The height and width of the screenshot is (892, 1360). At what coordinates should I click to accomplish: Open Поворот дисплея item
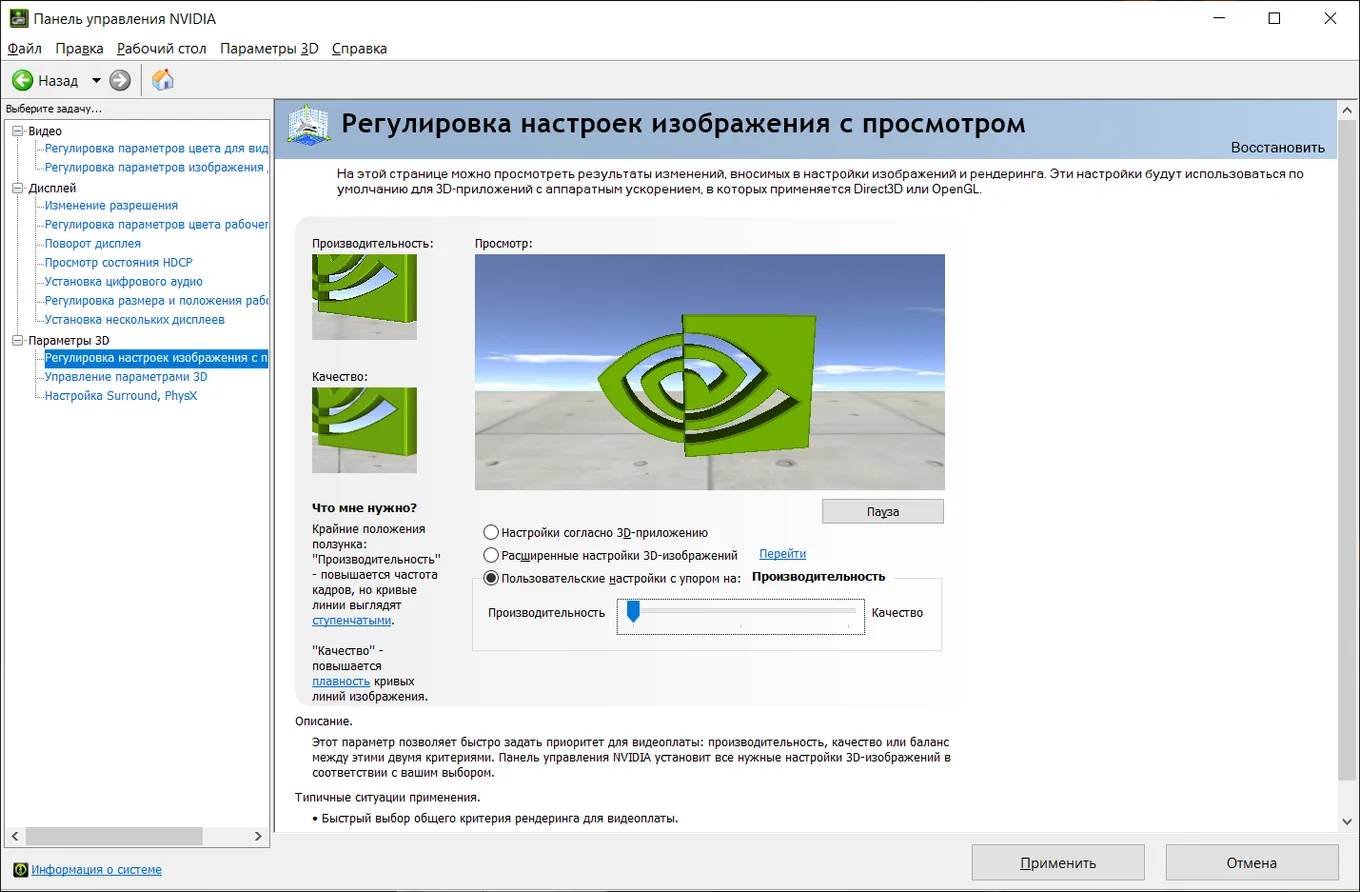coord(93,243)
